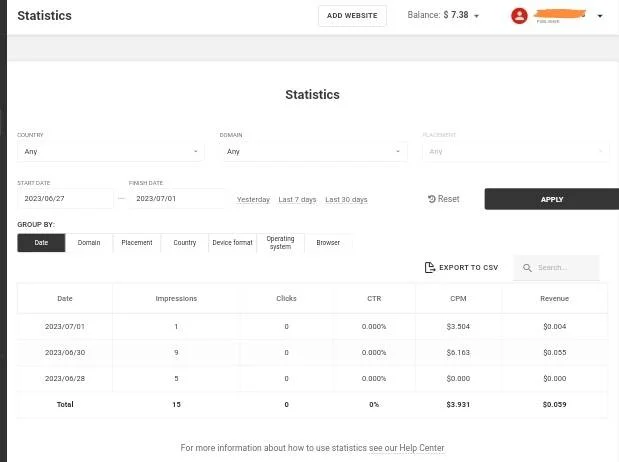Click the red user avatar icon
The width and height of the screenshot is (619, 462).
[519, 16]
